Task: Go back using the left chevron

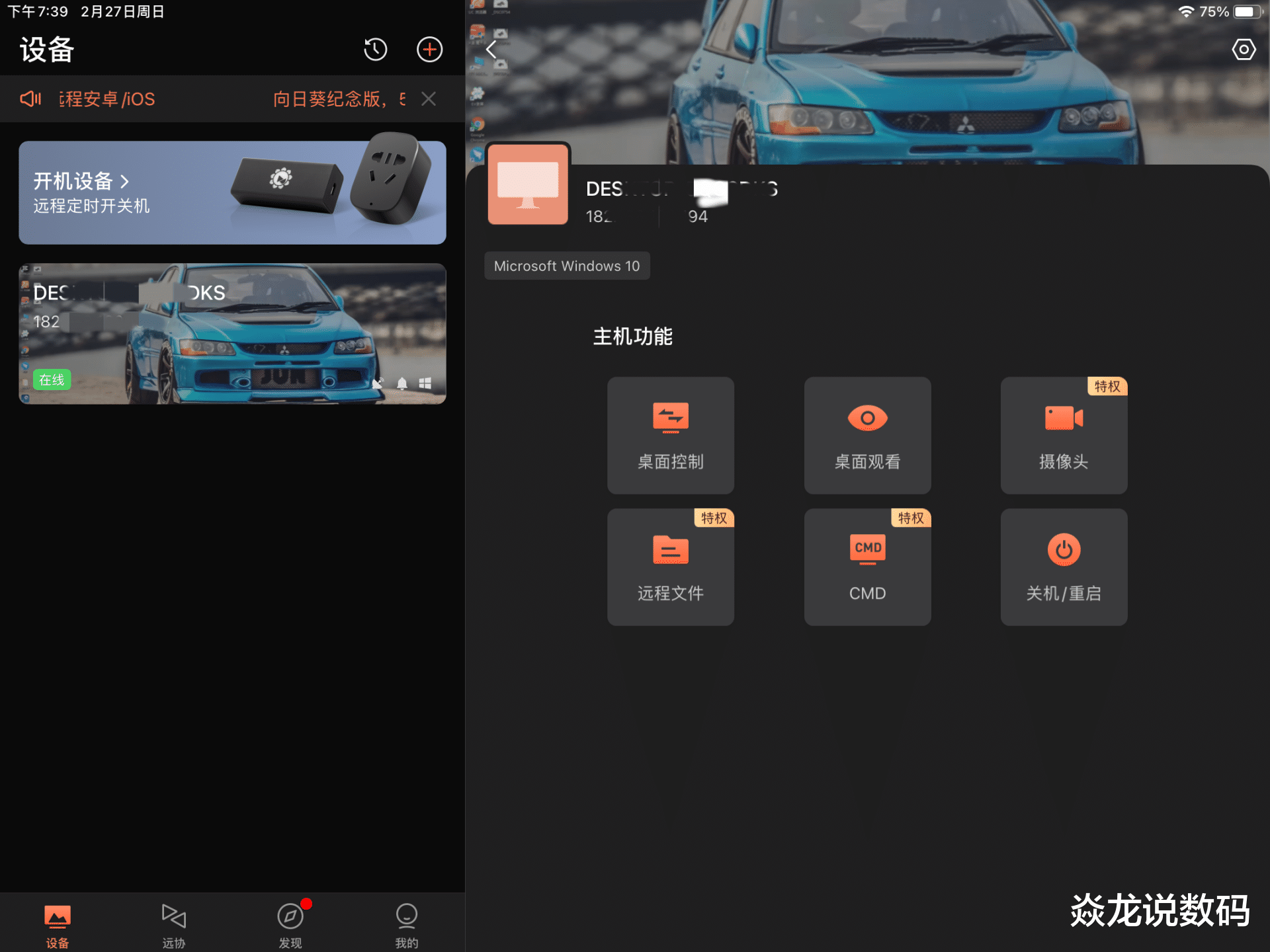Action: click(x=491, y=50)
